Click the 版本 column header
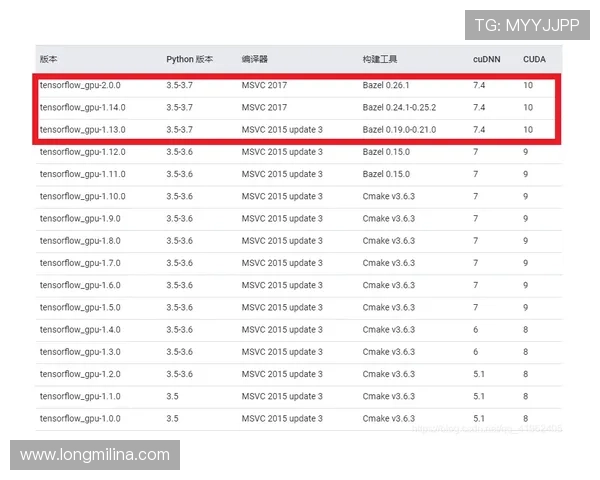The image size is (600, 480). 49,60
